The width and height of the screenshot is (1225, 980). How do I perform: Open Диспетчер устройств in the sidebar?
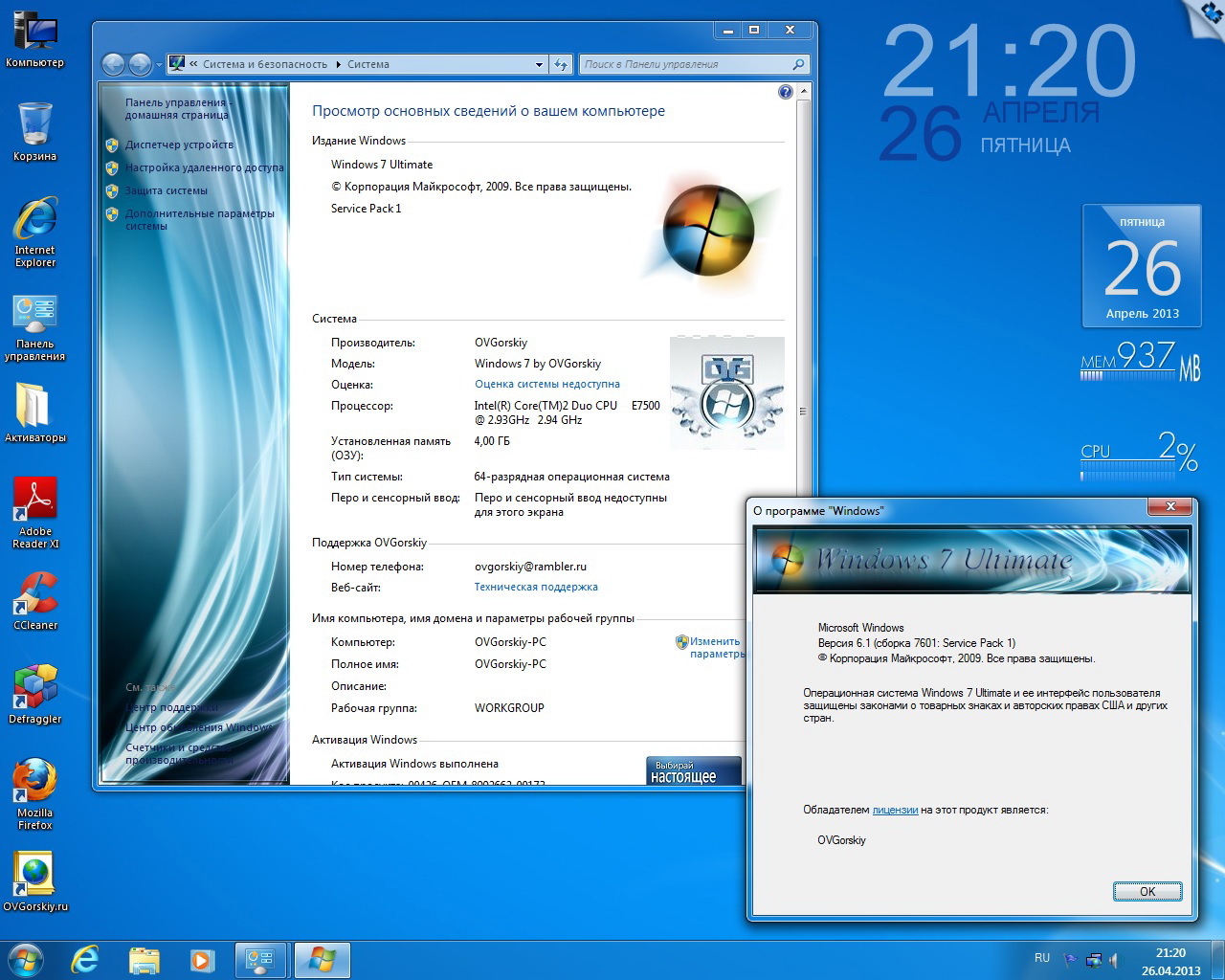(179, 145)
